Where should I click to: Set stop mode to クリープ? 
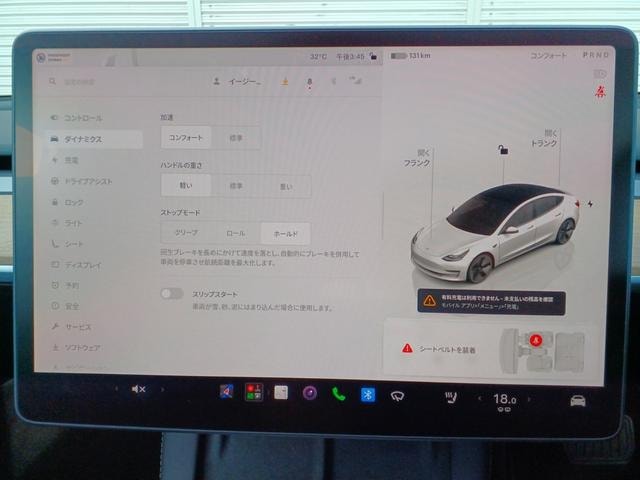click(x=186, y=233)
